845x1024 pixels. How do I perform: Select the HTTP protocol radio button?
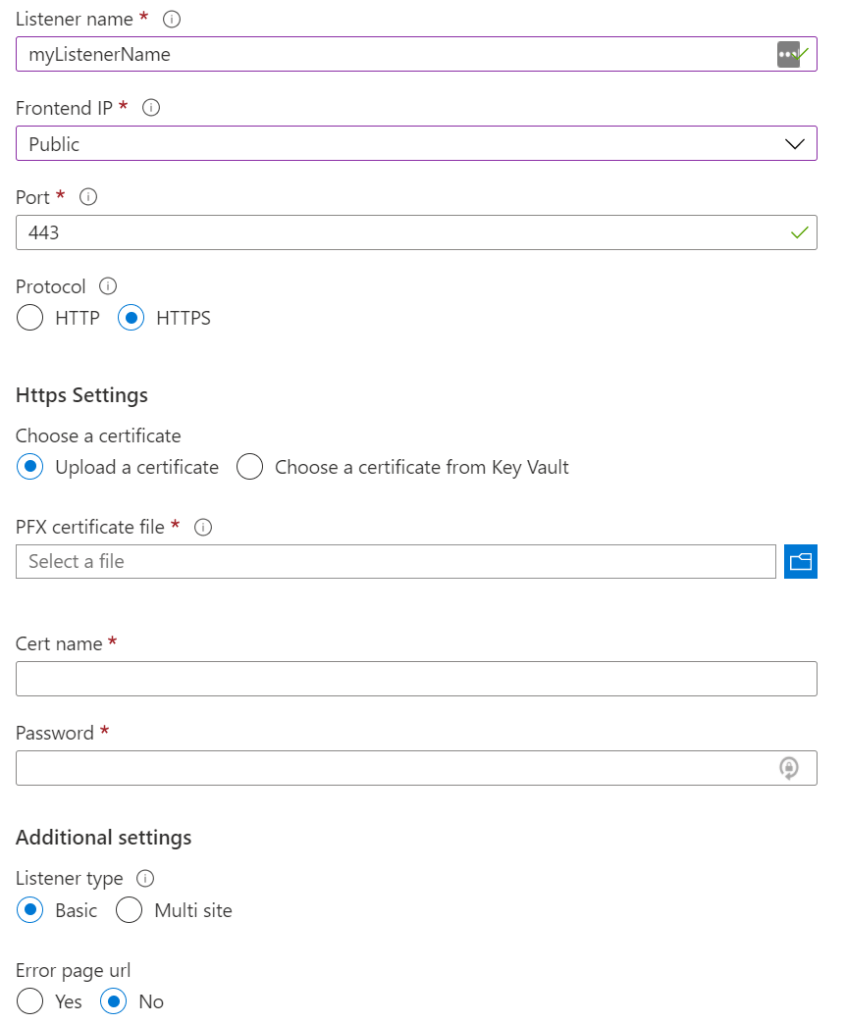point(30,319)
